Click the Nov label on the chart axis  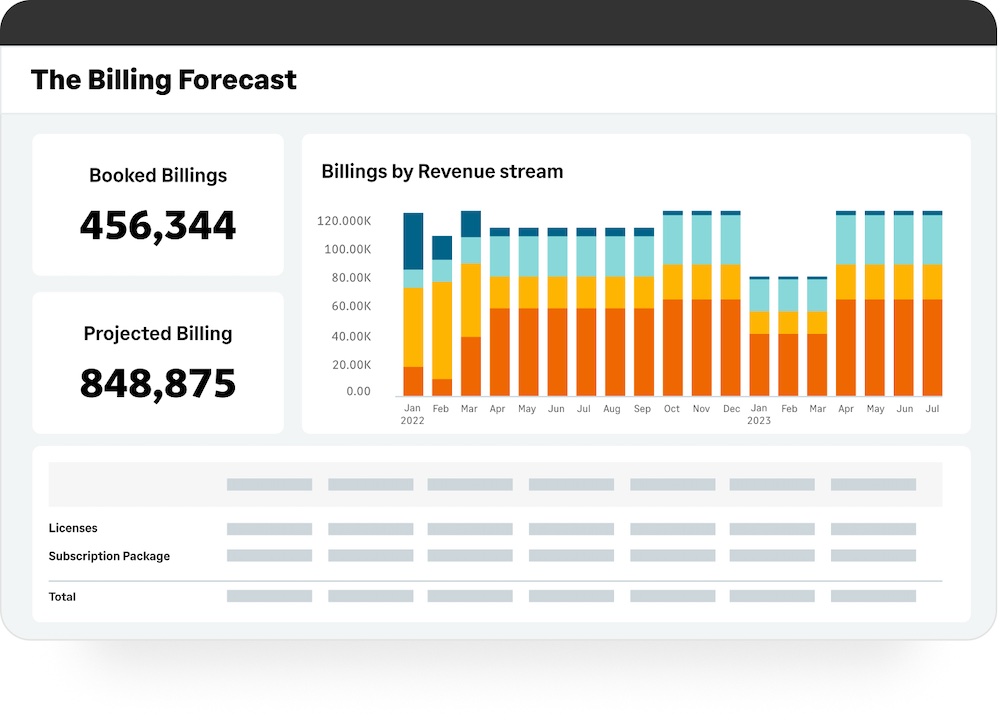(x=702, y=409)
